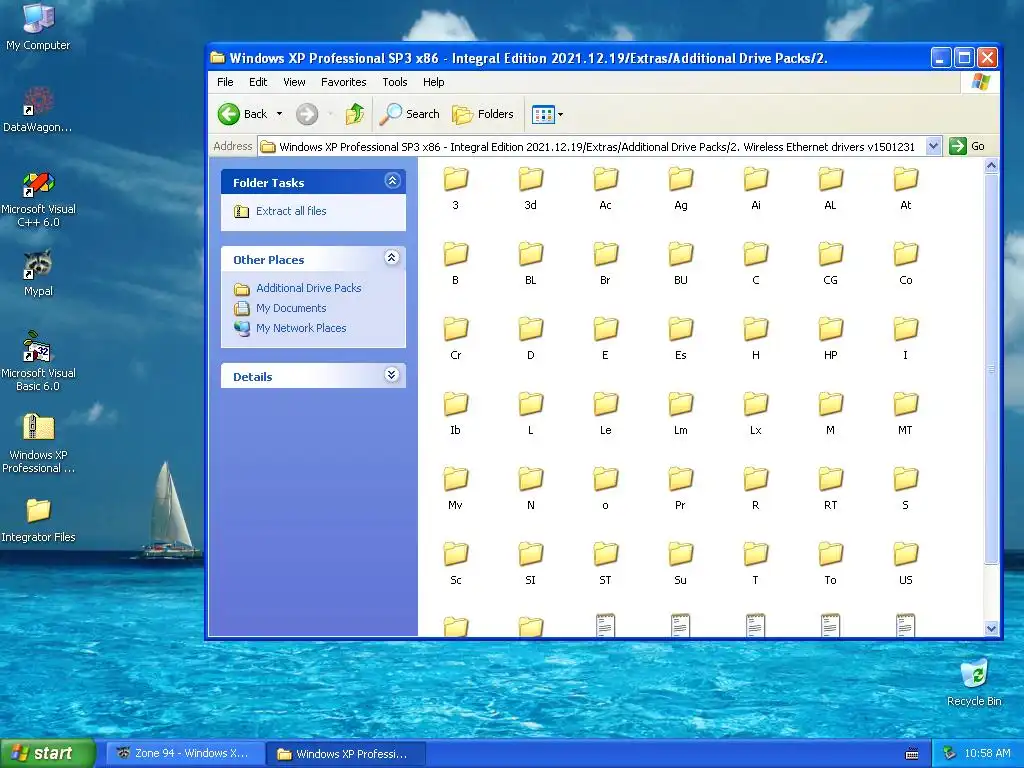The width and height of the screenshot is (1024, 768).
Task: Open My Documents link
Action: pyautogui.click(x=291, y=308)
